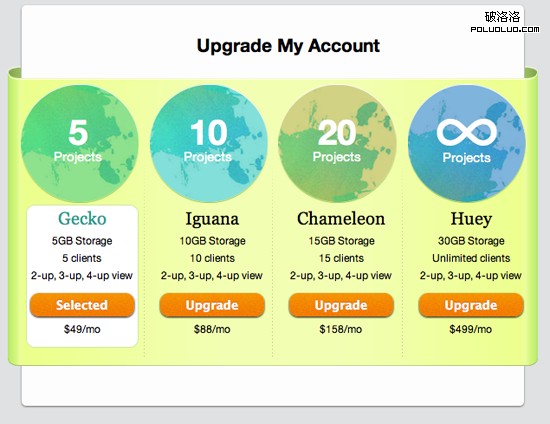The width and height of the screenshot is (550, 424).
Task: Click the 5 Projects circle icon
Action: pyautogui.click(x=80, y=144)
